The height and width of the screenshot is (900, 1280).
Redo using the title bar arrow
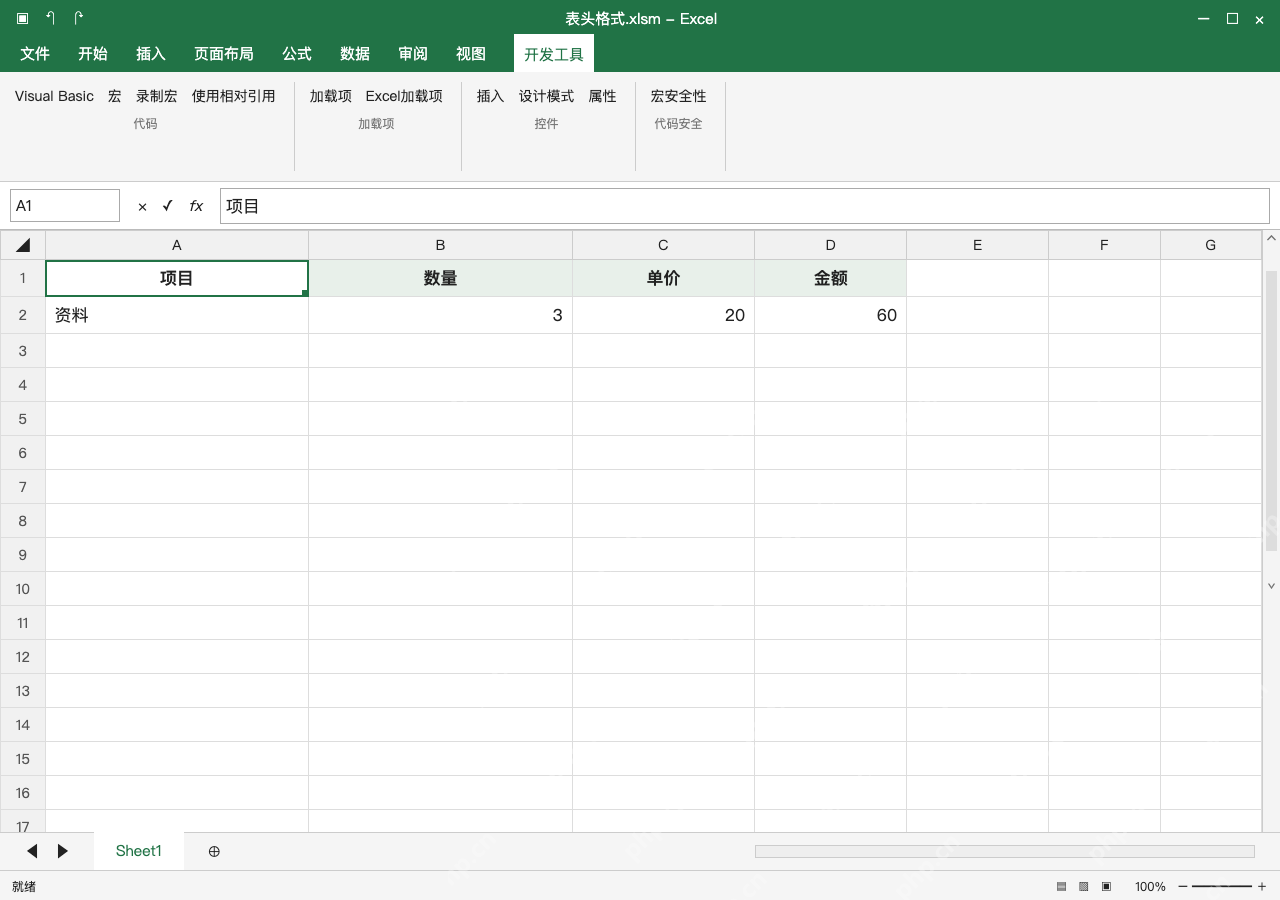(x=79, y=18)
